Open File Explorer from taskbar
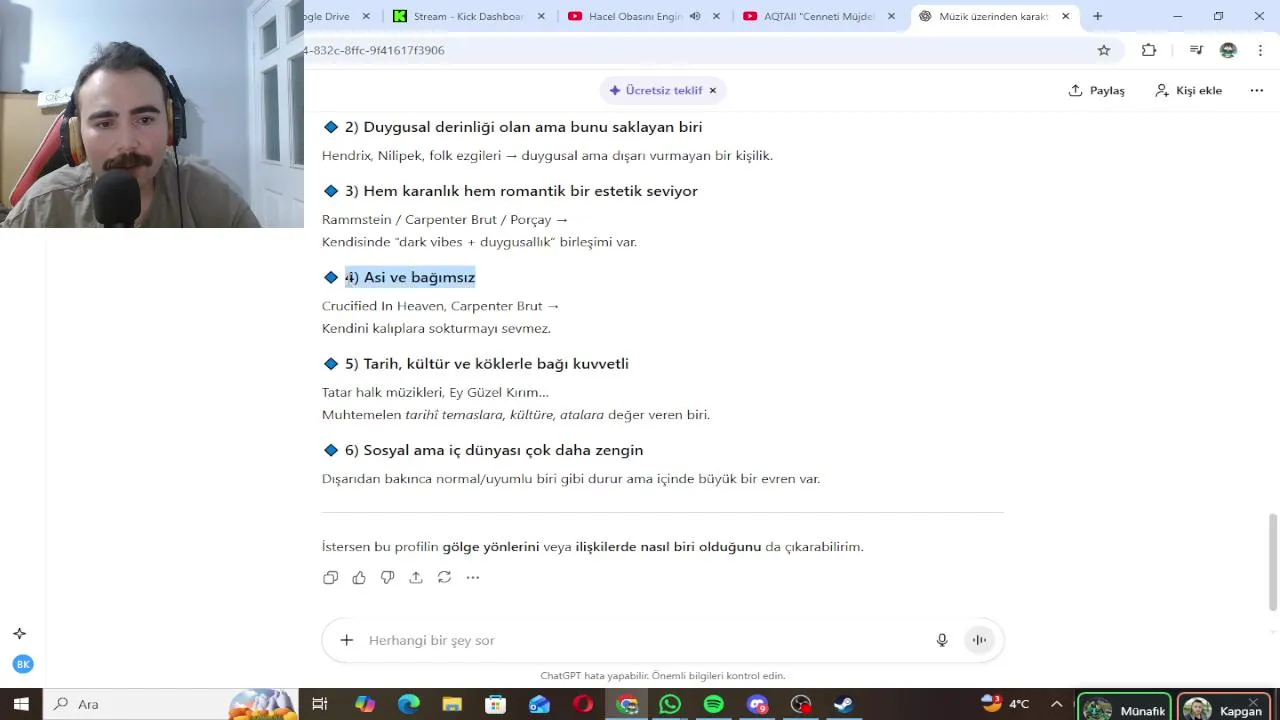 click(x=452, y=704)
